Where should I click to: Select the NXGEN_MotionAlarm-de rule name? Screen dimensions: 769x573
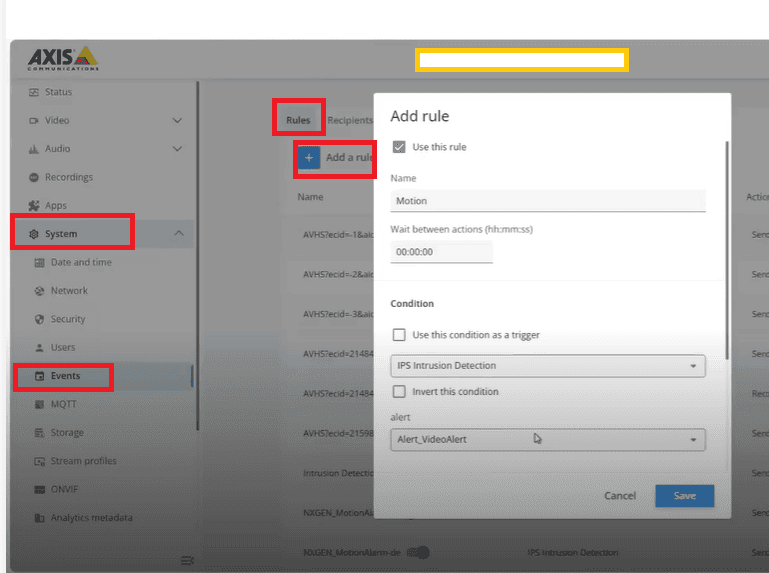pos(352,553)
